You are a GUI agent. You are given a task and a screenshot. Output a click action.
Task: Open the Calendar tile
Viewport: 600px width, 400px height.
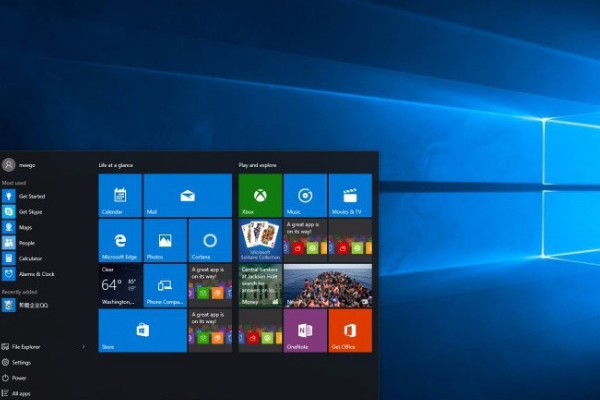coord(120,195)
